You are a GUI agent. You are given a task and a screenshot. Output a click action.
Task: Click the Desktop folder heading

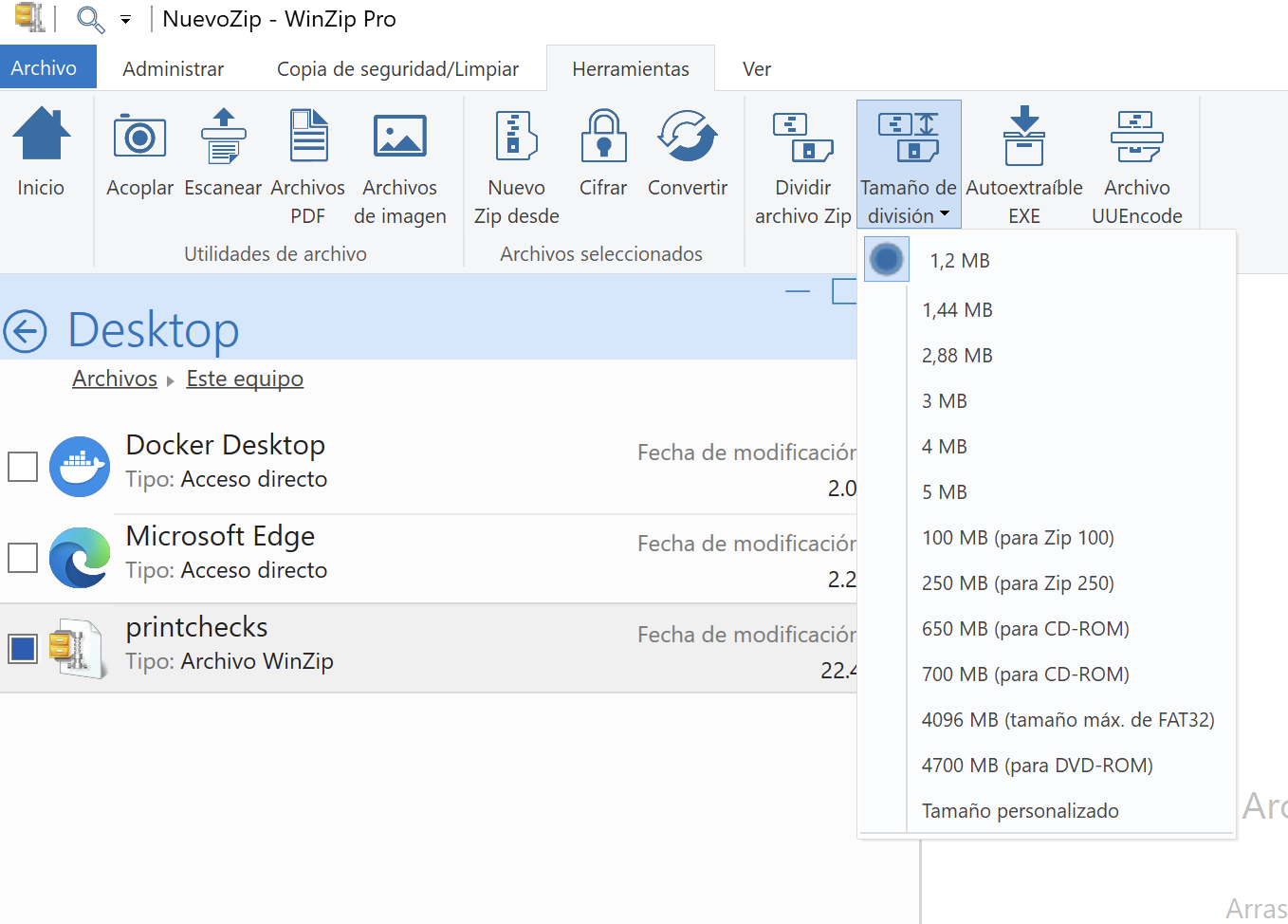[x=154, y=330]
